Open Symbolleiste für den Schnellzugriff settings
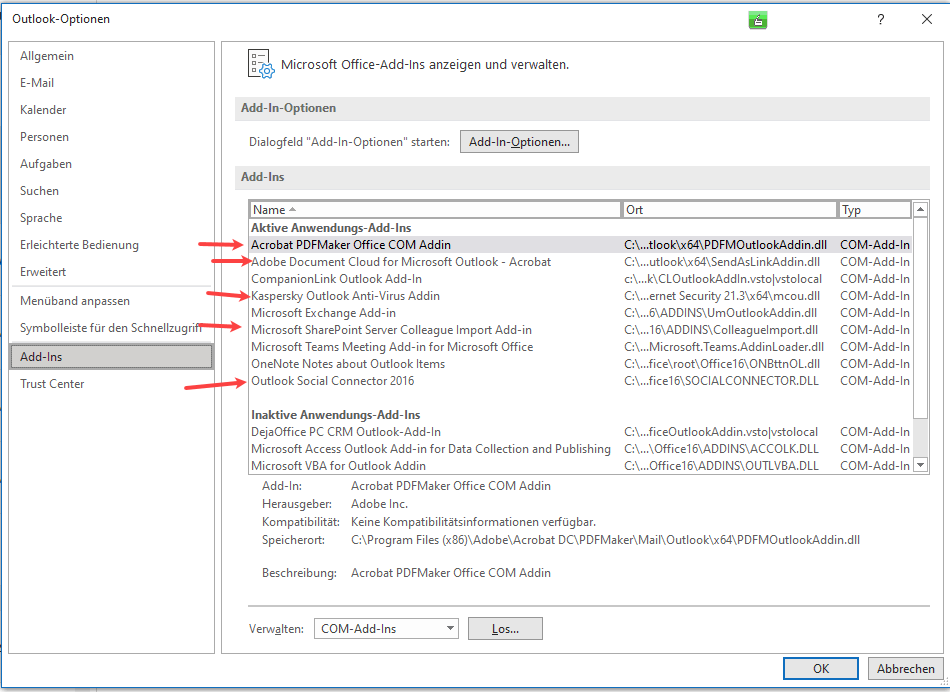Image resolution: width=950 pixels, height=692 pixels. coord(111,328)
